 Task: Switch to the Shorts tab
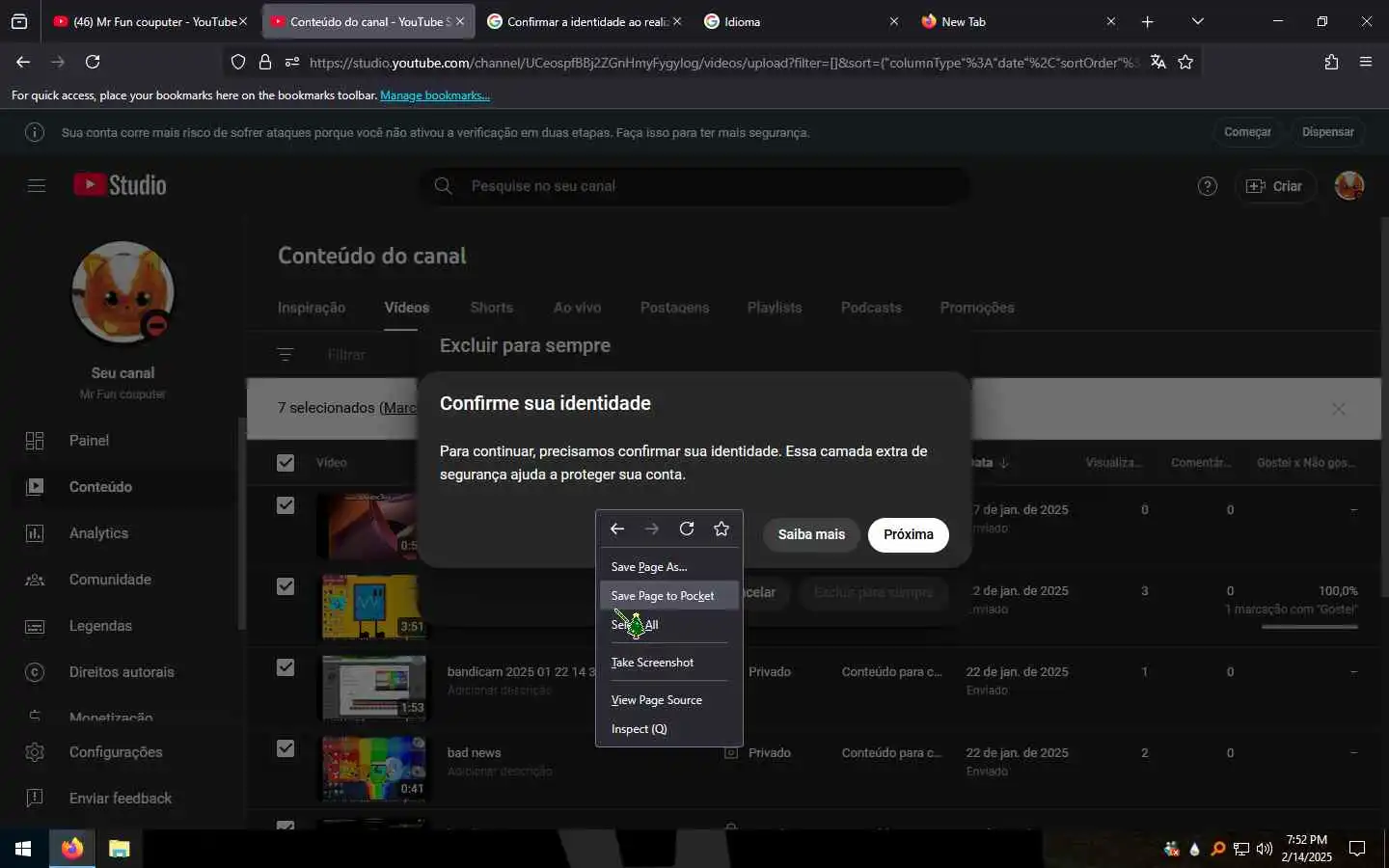[492, 308]
